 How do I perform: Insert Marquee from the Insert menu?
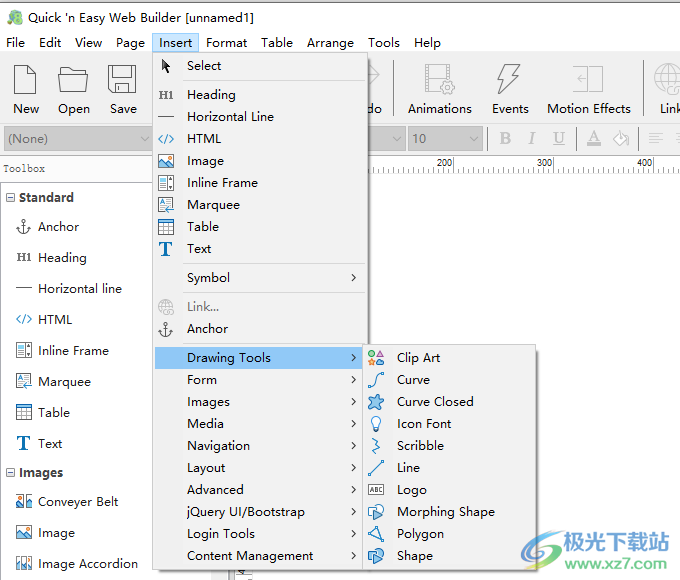click(x=260, y=205)
